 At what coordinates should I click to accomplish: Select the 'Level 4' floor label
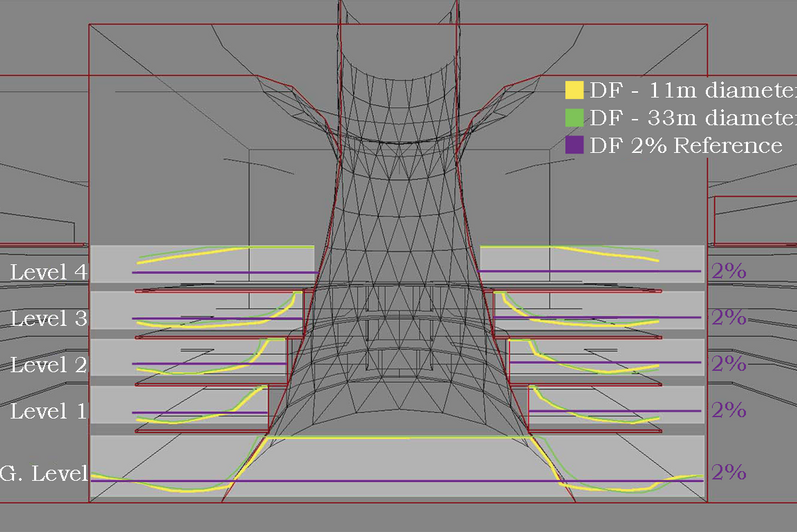click(x=49, y=272)
